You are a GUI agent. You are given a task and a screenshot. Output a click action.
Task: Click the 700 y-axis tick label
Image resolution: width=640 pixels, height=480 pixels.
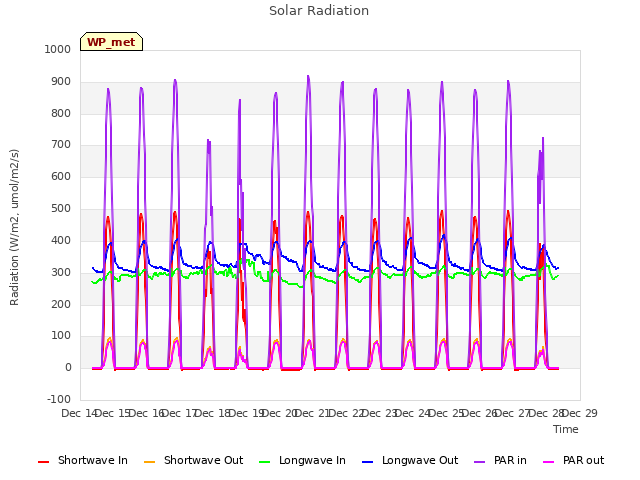point(61,144)
